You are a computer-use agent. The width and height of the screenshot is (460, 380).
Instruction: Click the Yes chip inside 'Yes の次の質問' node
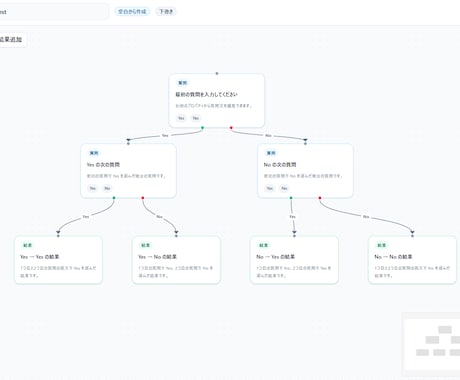pyautogui.click(x=93, y=188)
